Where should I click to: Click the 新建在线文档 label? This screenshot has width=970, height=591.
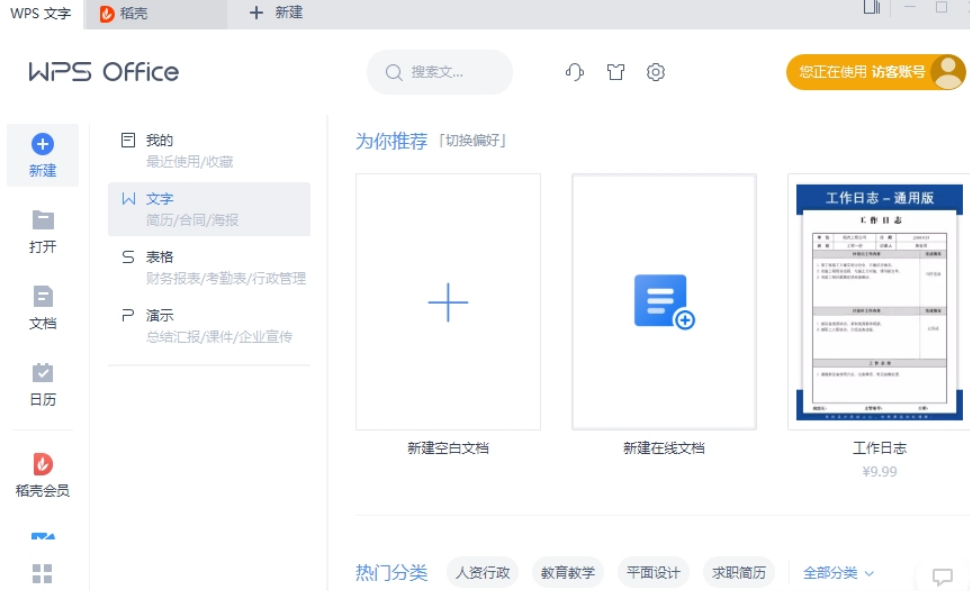(664, 448)
